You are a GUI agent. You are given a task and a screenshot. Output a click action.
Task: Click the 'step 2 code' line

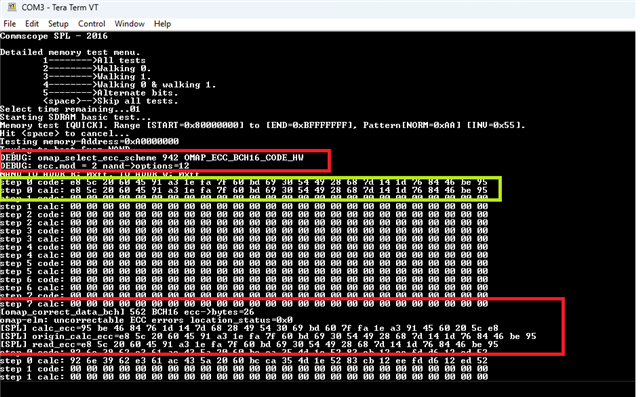pyautogui.click(x=244, y=215)
